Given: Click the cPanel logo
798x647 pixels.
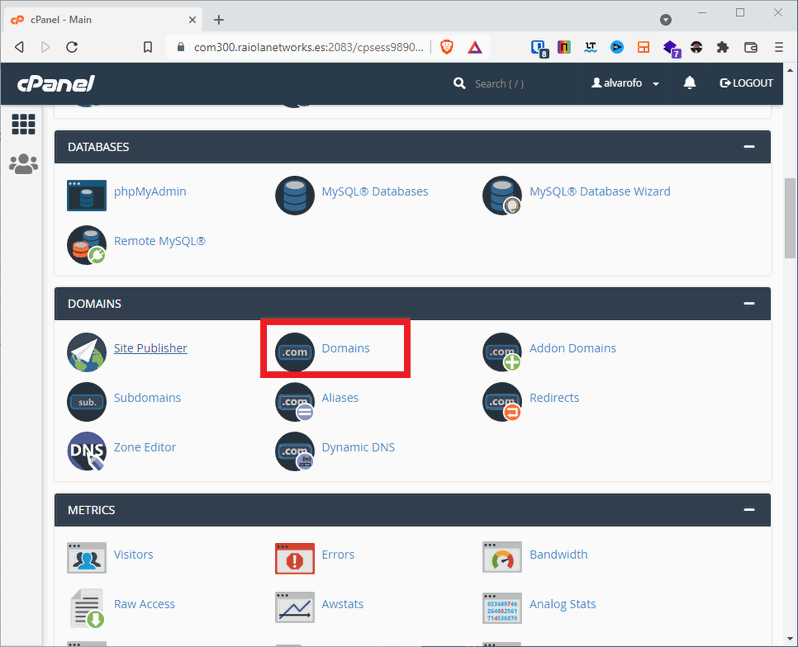Looking at the screenshot, I should (56, 83).
